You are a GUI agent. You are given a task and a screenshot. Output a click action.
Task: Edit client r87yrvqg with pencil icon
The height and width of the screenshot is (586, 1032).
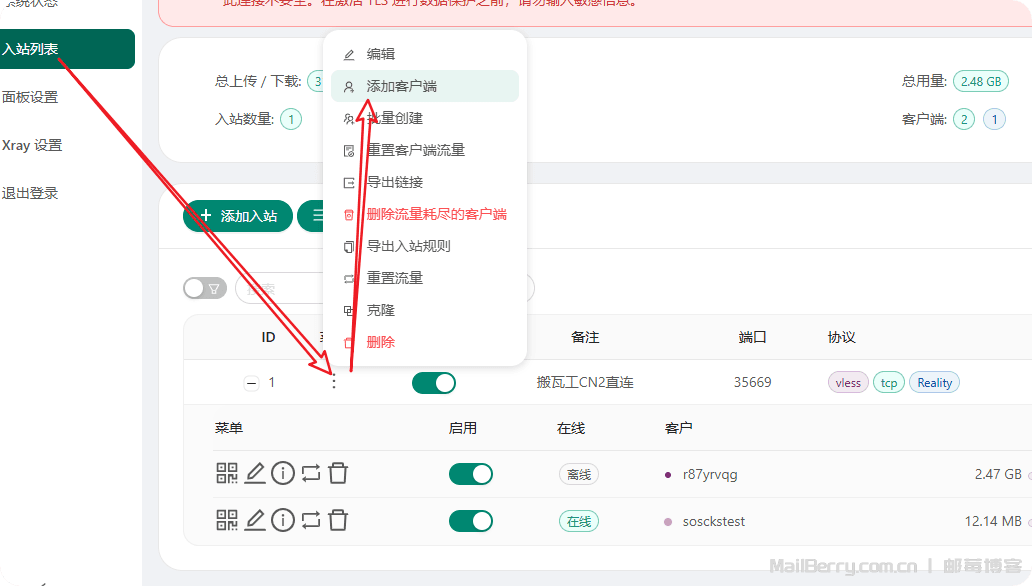point(255,473)
